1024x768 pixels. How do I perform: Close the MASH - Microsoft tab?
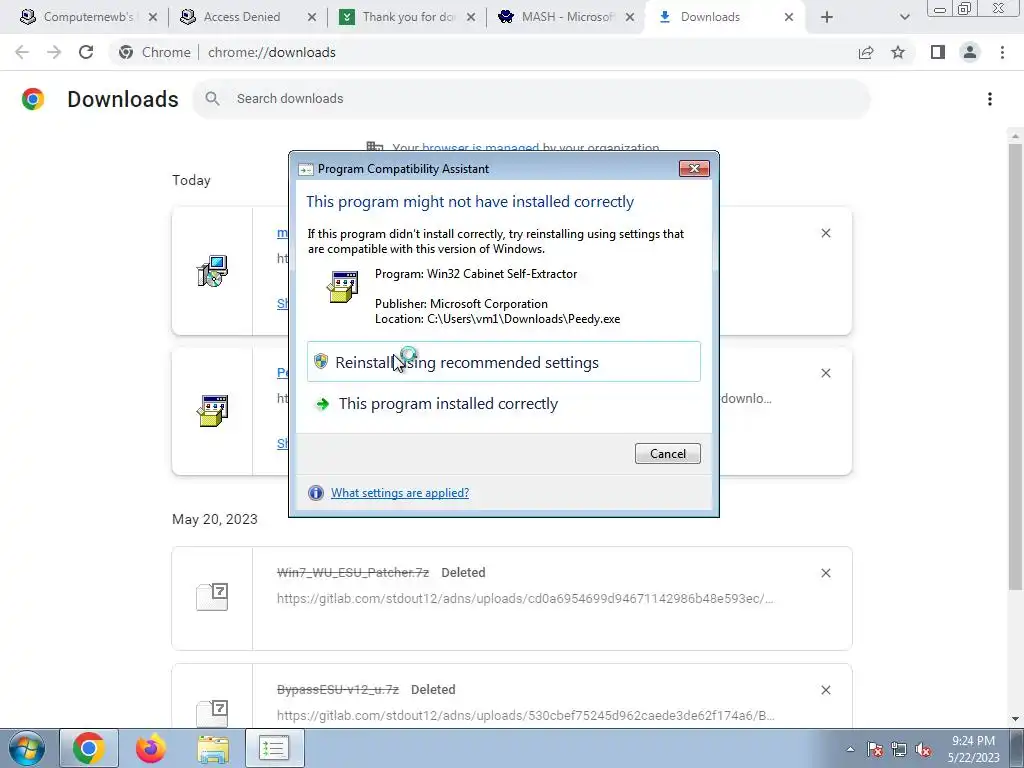pos(630,18)
